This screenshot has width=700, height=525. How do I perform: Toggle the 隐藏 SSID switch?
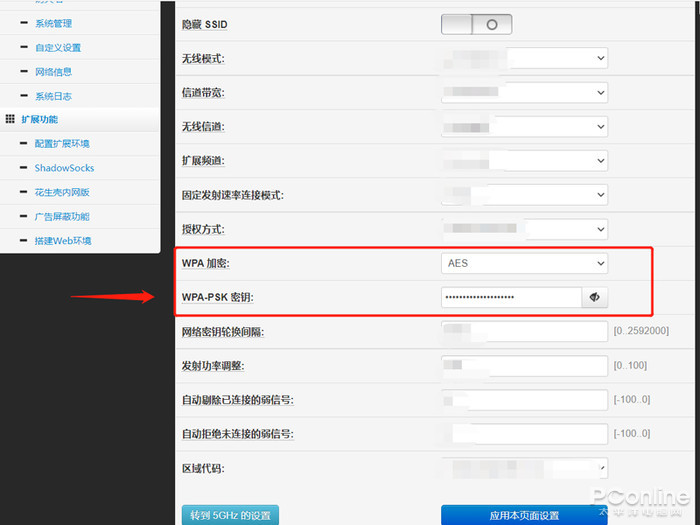[476, 24]
